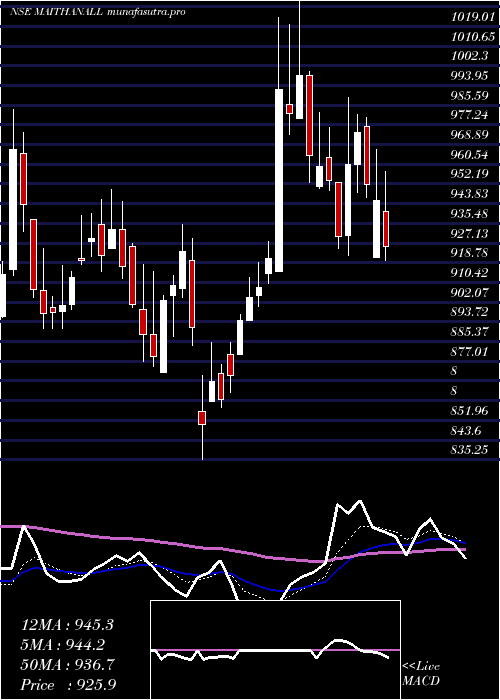
Task: Select the 910.42 axis label
Action: coord(469,272)
